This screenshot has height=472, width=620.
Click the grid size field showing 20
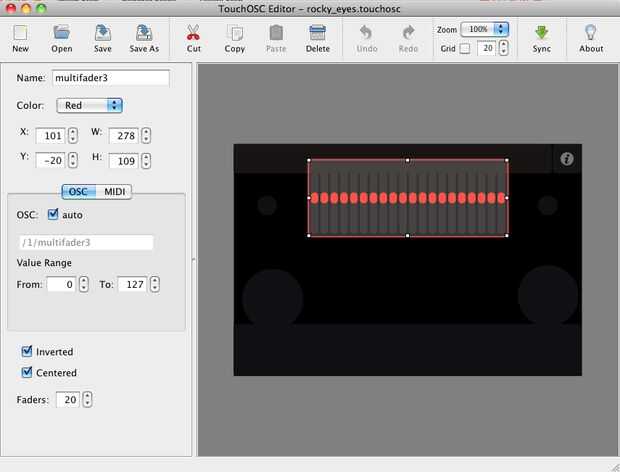pyautogui.click(x=486, y=48)
